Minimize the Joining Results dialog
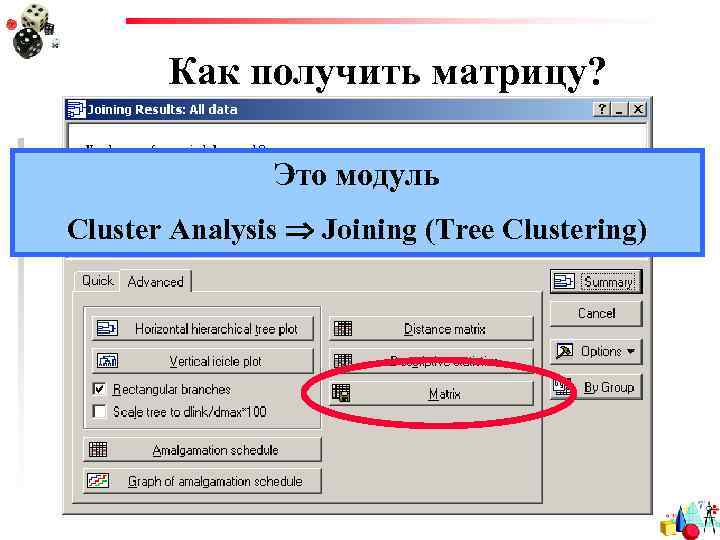Image resolution: width=720 pixels, height=540 pixels. (x=619, y=109)
